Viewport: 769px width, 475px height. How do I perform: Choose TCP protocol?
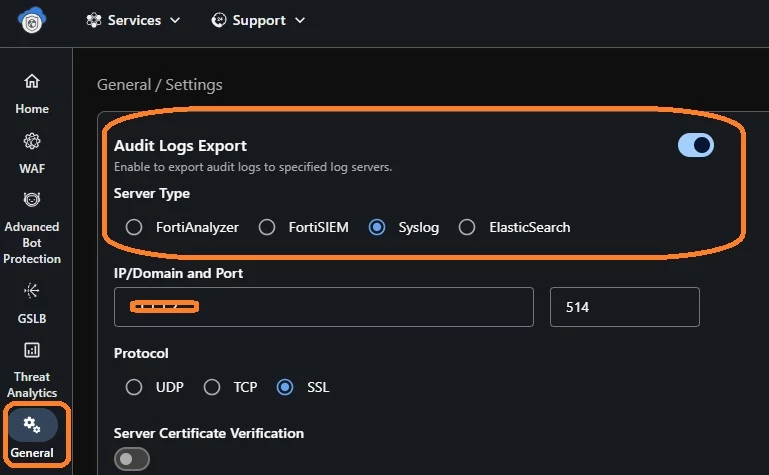212,387
